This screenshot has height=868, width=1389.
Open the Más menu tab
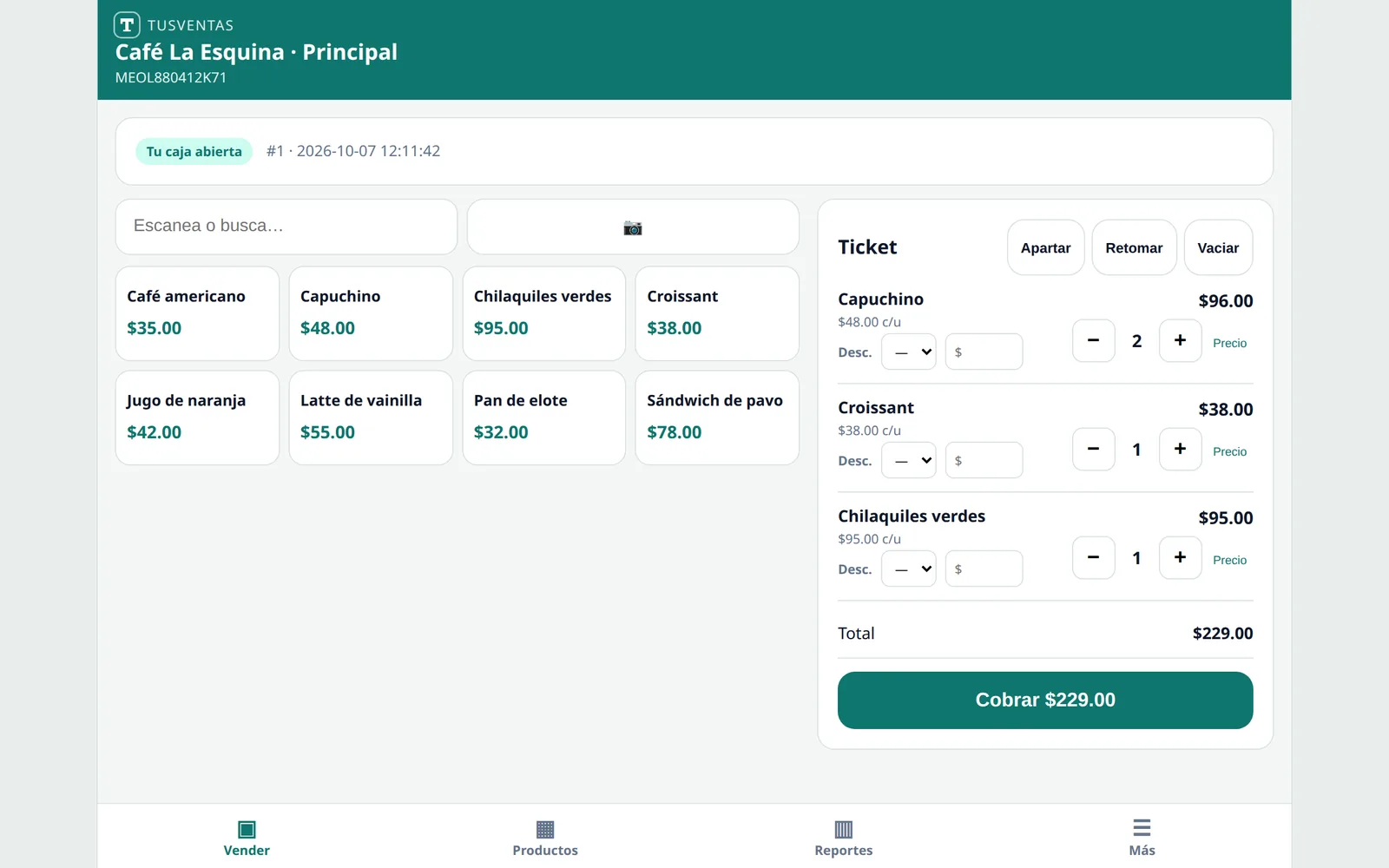click(x=1142, y=838)
